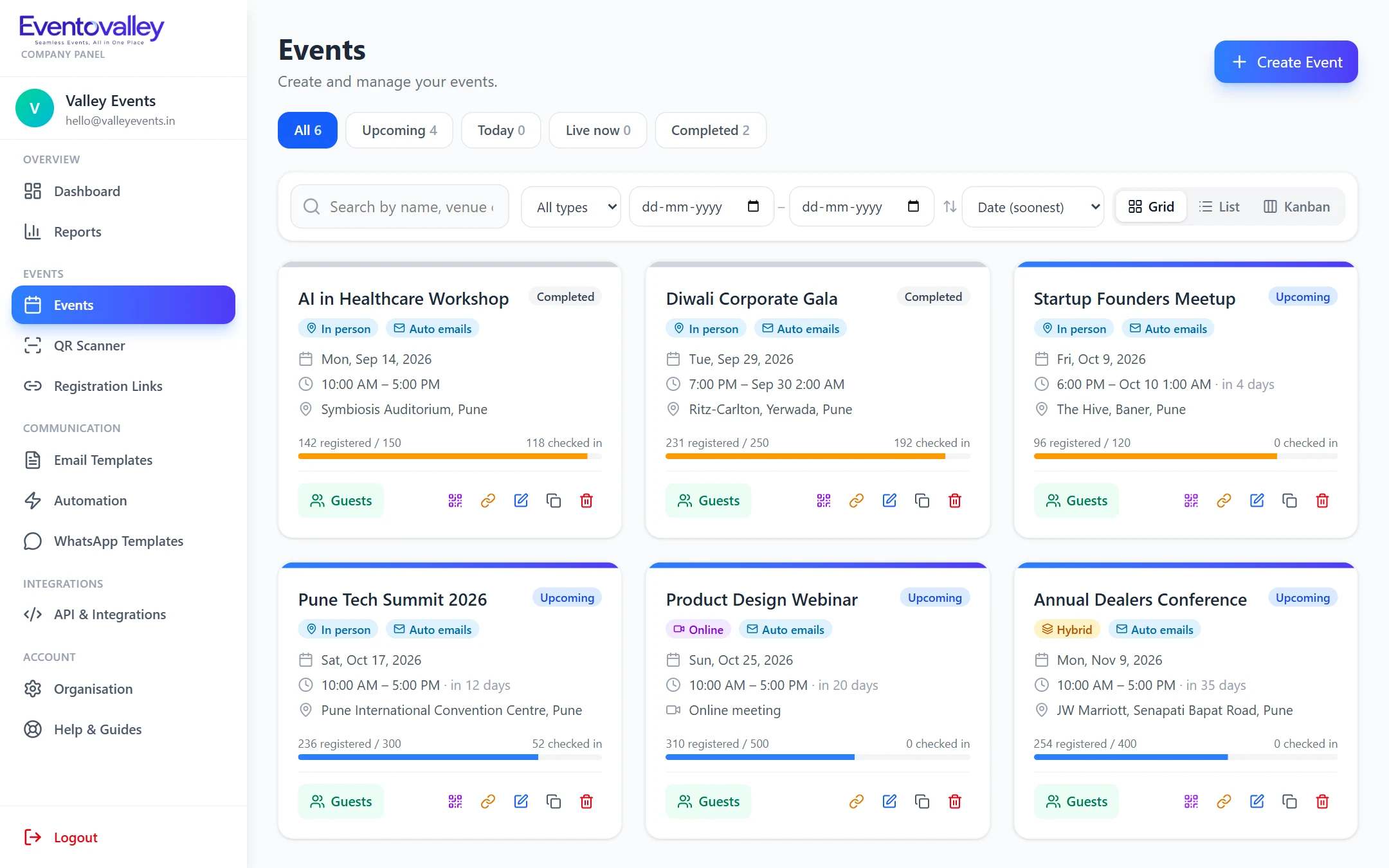Delete the AI in Healthcare Workshop event
Image resolution: width=1389 pixels, height=868 pixels.
[x=586, y=500]
